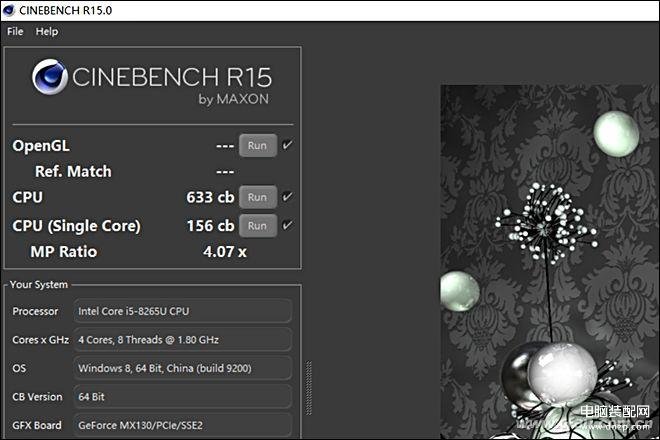
Task: Click the Cinebench title bar app icon
Action: point(8,10)
